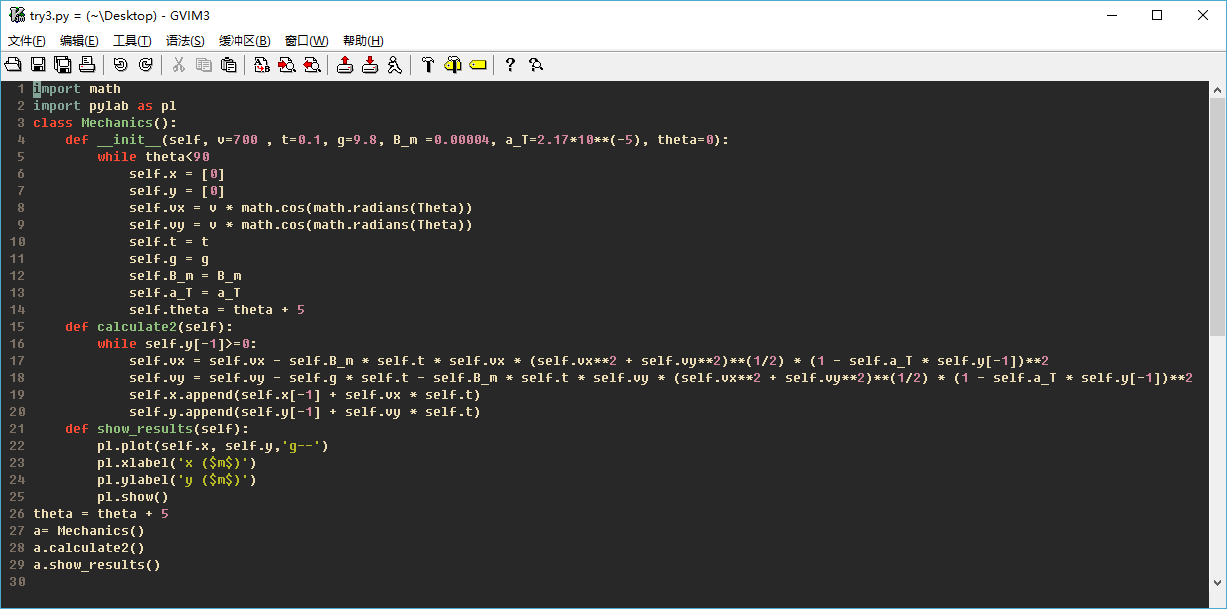This screenshot has height=609, width=1227.
Task: Click the pl.xlabel line 23
Action: [x=177, y=462]
